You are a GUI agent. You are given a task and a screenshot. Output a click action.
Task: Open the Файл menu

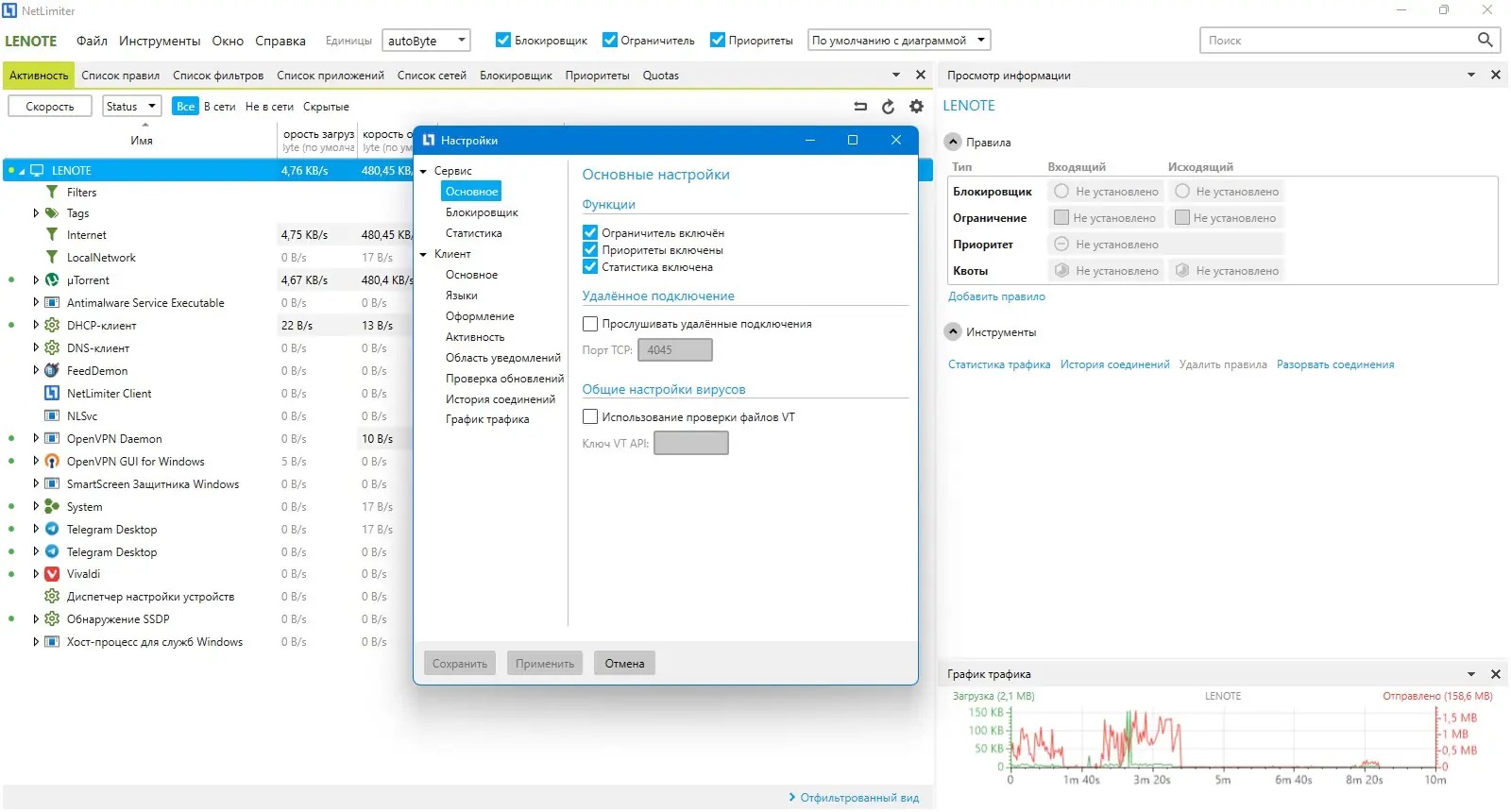click(x=92, y=41)
